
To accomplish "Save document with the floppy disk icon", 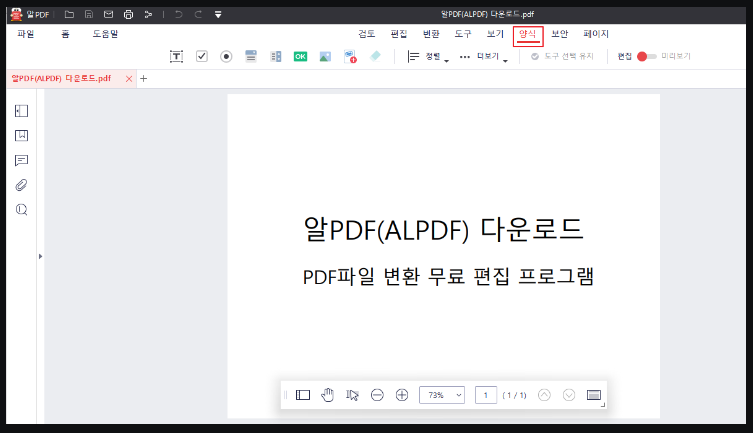I will pos(89,14).
